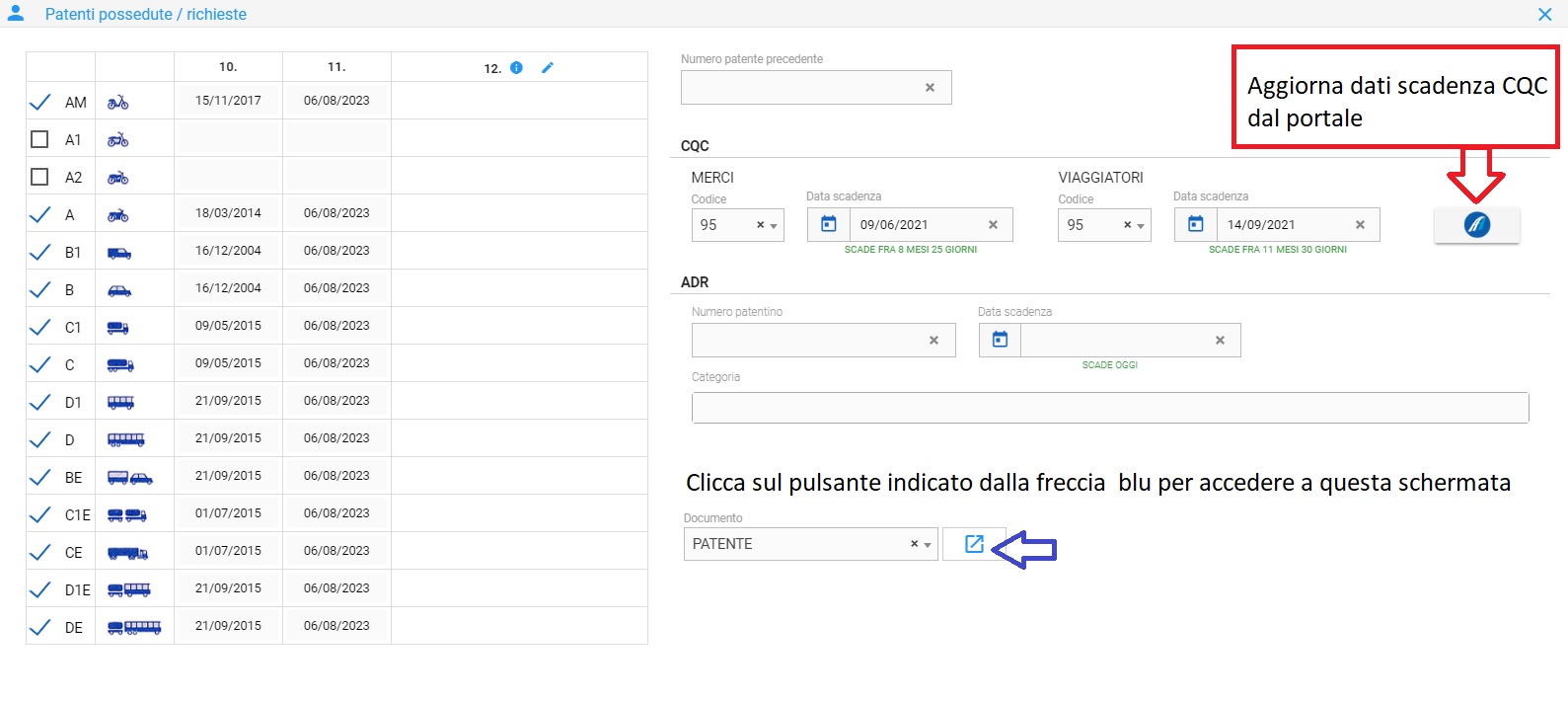The height and width of the screenshot is (701, 1568).
Task: Clear the previous license number field
Action: coord(930,88)
